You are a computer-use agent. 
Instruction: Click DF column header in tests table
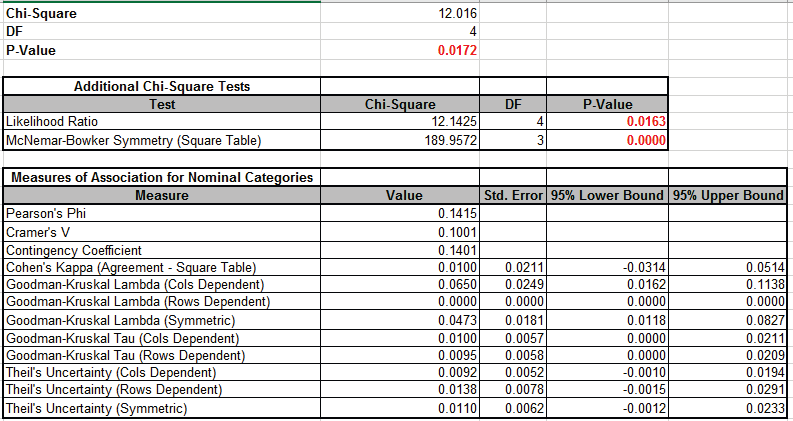point(513,104)
